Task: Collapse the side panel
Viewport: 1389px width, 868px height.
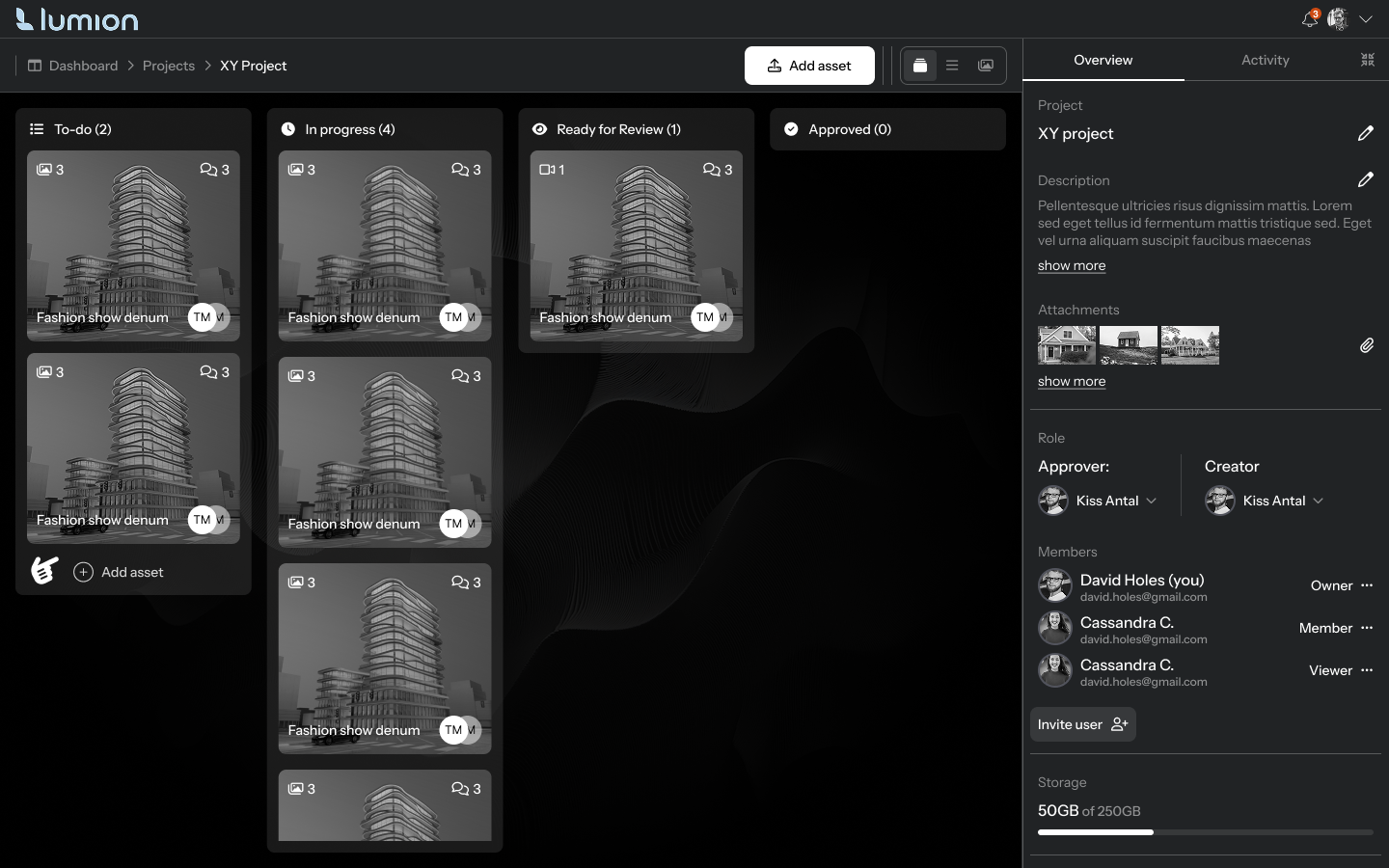Action: tap(1368, 60)
